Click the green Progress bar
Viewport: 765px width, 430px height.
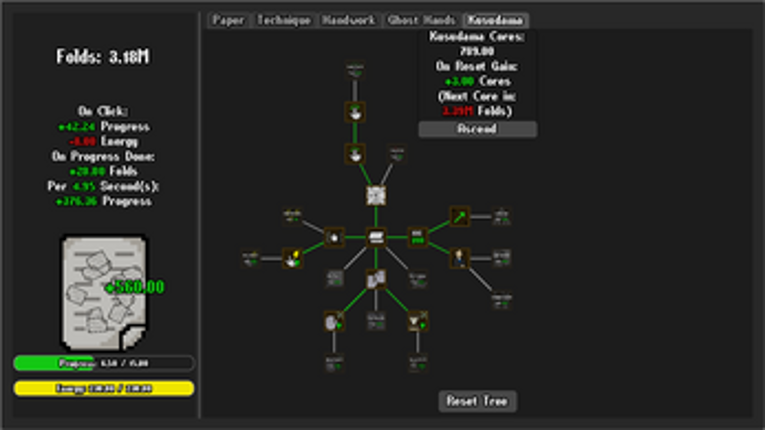coord(104,363)
